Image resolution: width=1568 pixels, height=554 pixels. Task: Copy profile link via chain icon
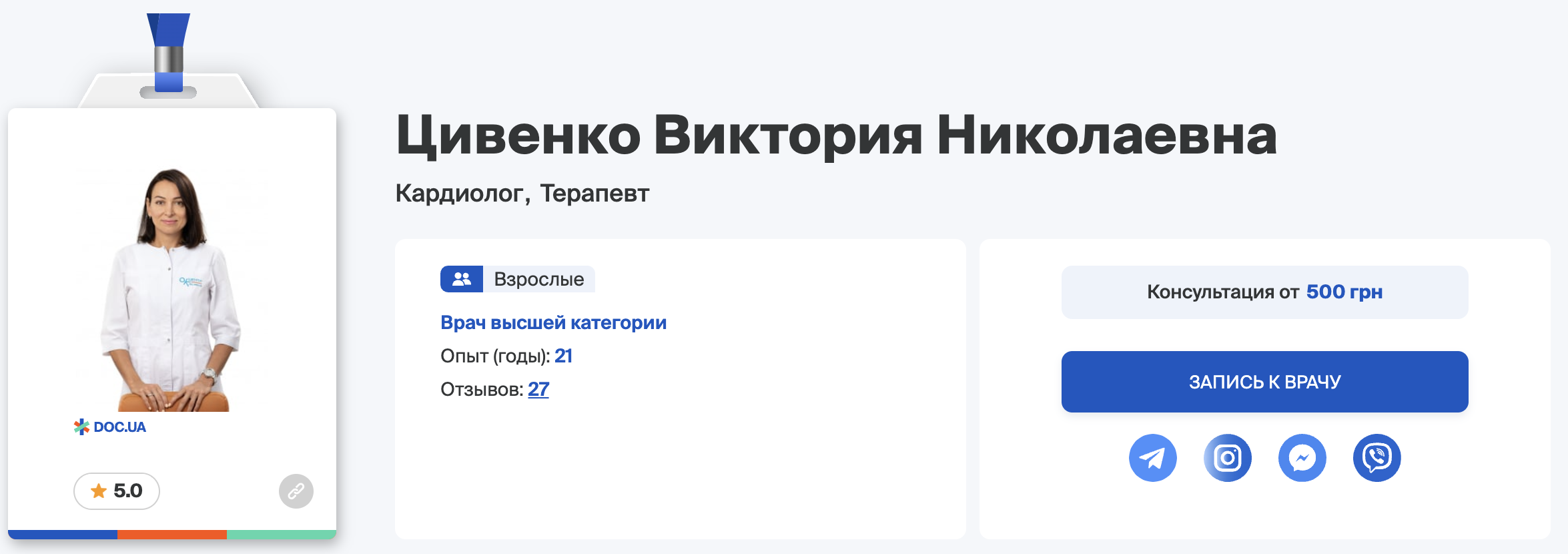pyautogui.click(x=296, y=491)
